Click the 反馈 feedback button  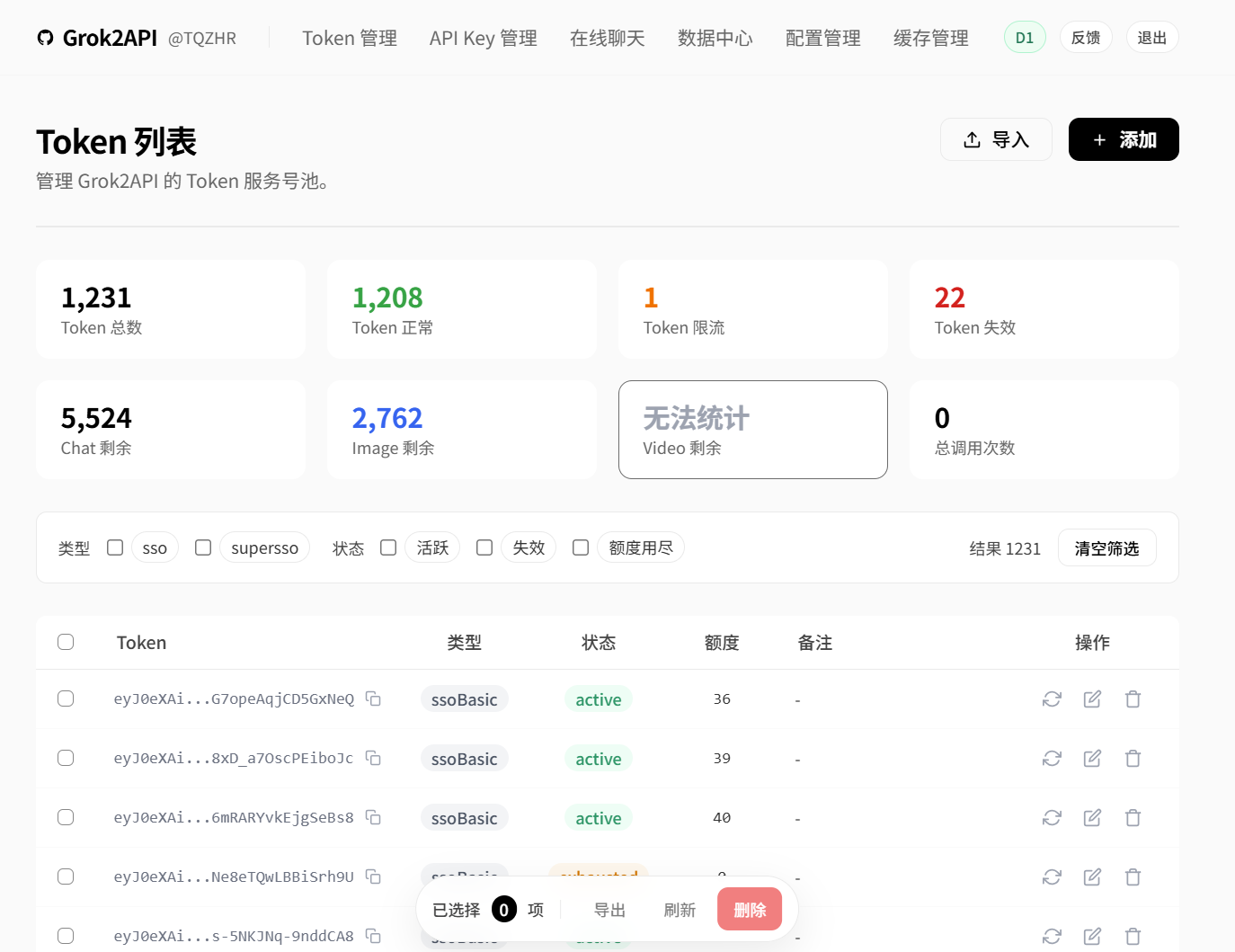coord(1086,38)
